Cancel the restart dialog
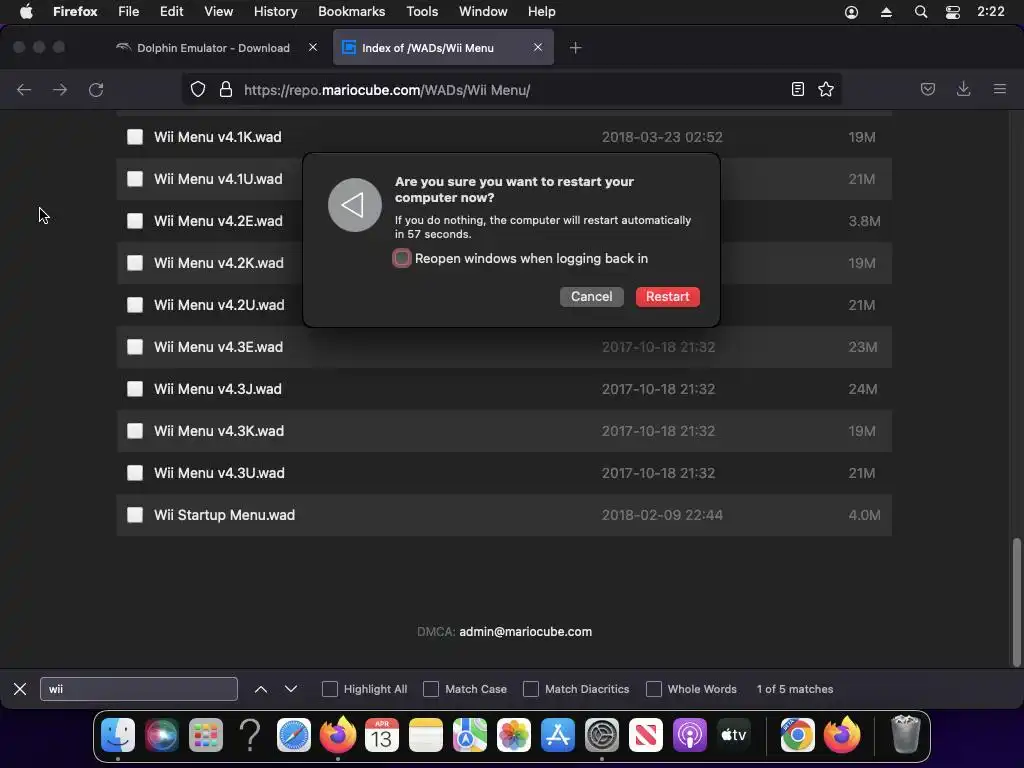The height and width of the screenshot is (768, 1024). 592,296
